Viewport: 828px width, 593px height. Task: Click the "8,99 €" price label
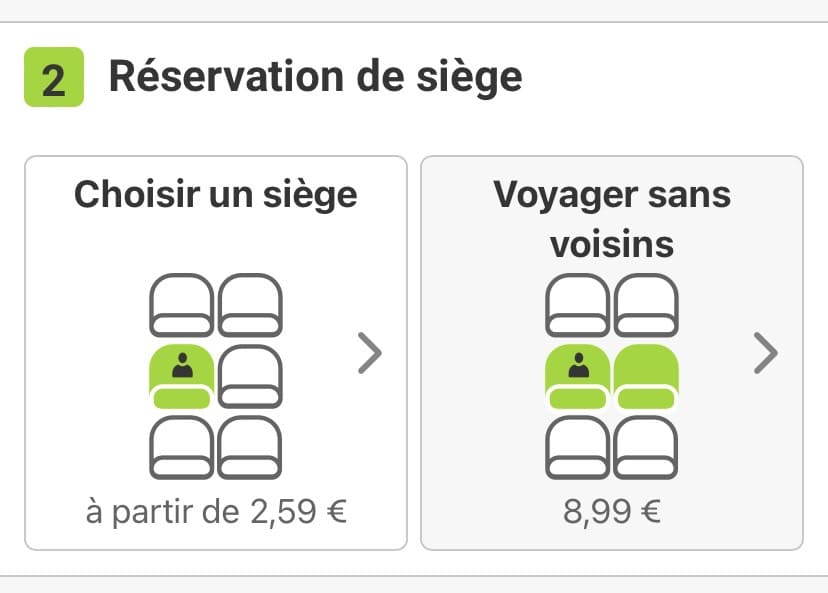coord(612,511)
